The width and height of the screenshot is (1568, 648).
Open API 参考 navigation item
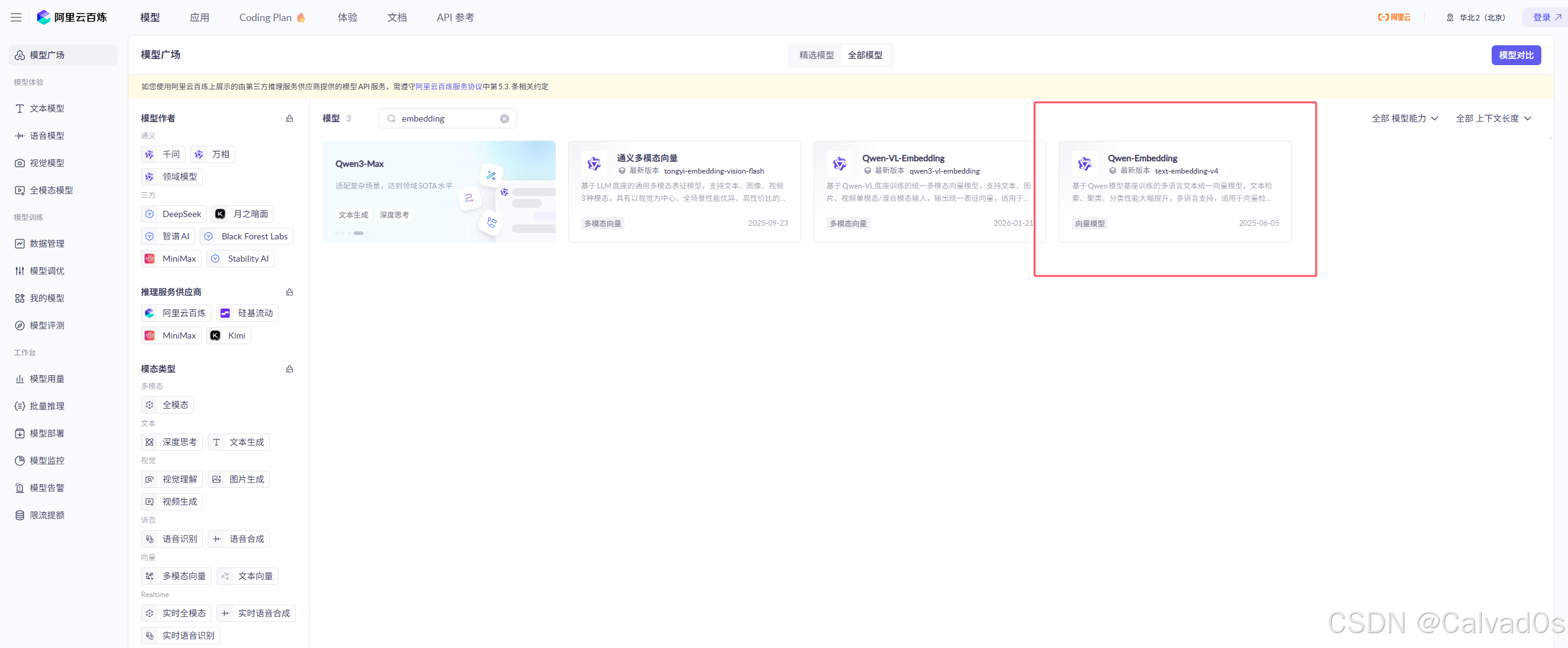click(x=455, y=17)
